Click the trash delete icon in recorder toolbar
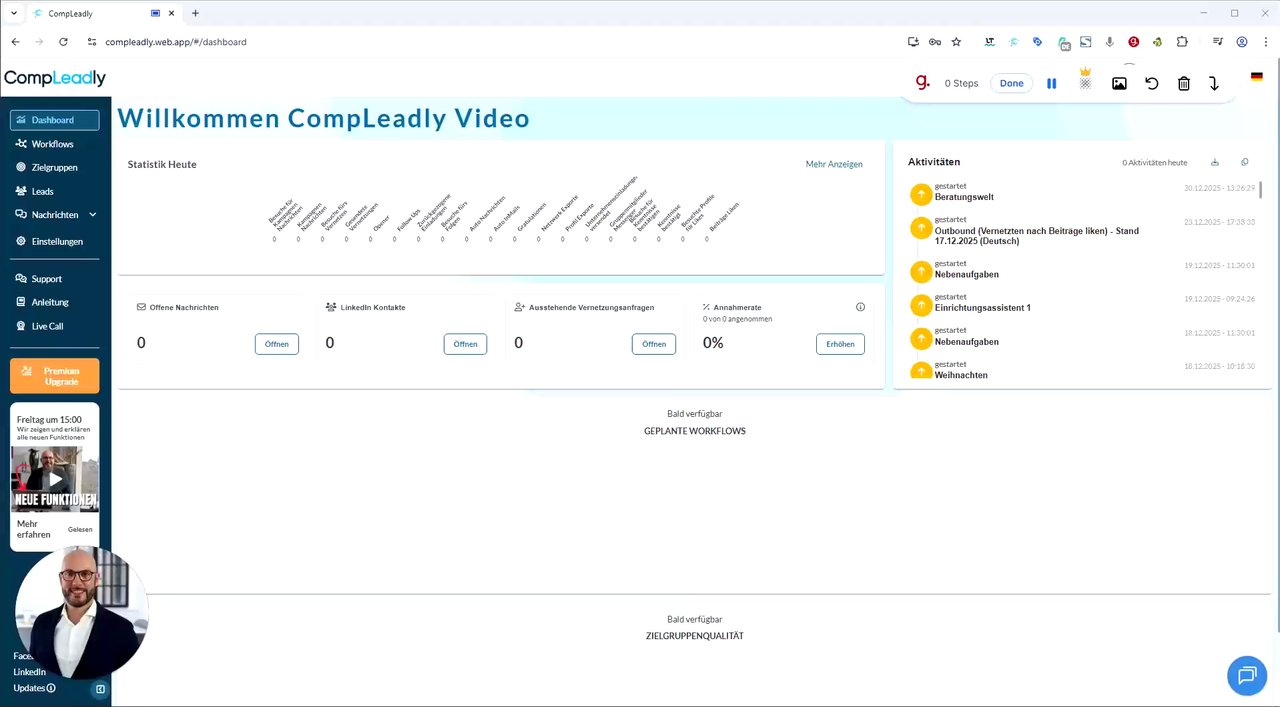Screen dimensions: 1280x707 click(x=1184, y=84)
